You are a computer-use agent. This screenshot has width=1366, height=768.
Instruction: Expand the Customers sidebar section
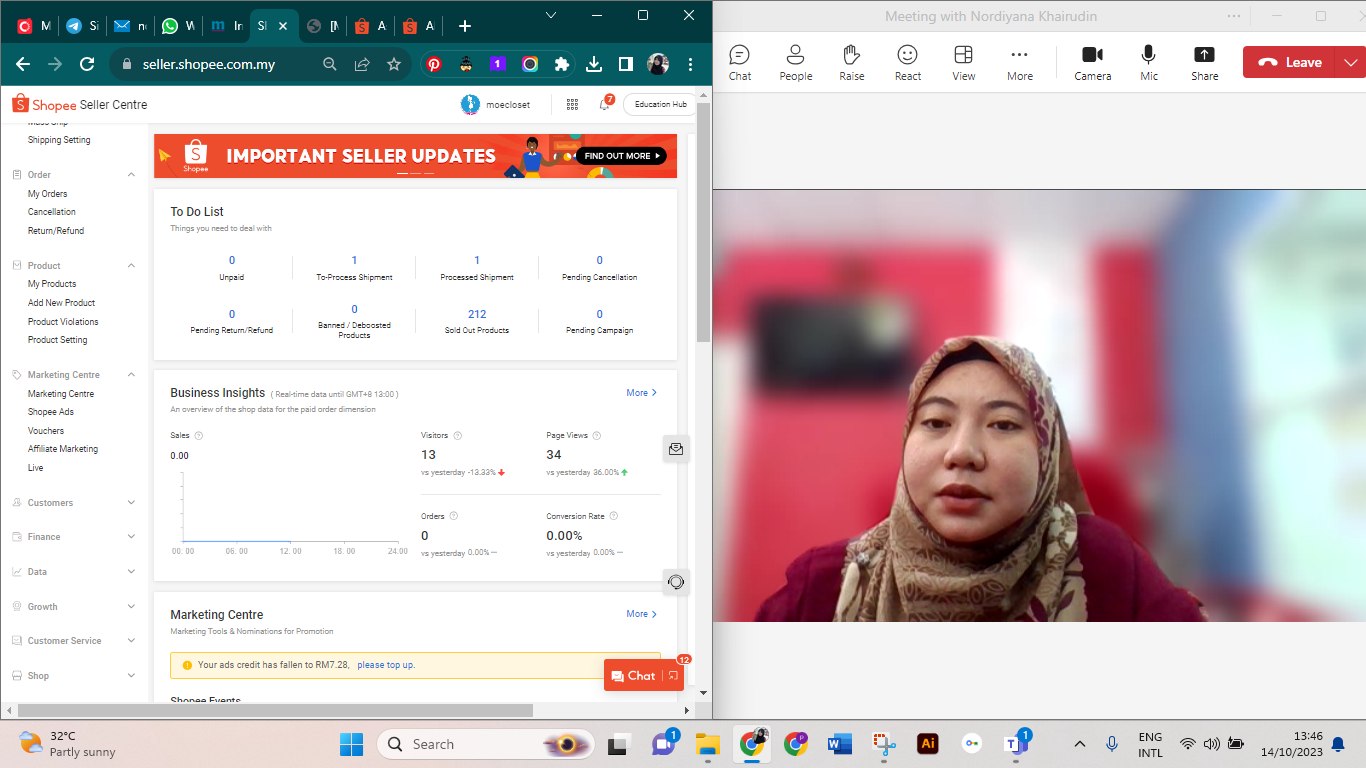point(131,503)
